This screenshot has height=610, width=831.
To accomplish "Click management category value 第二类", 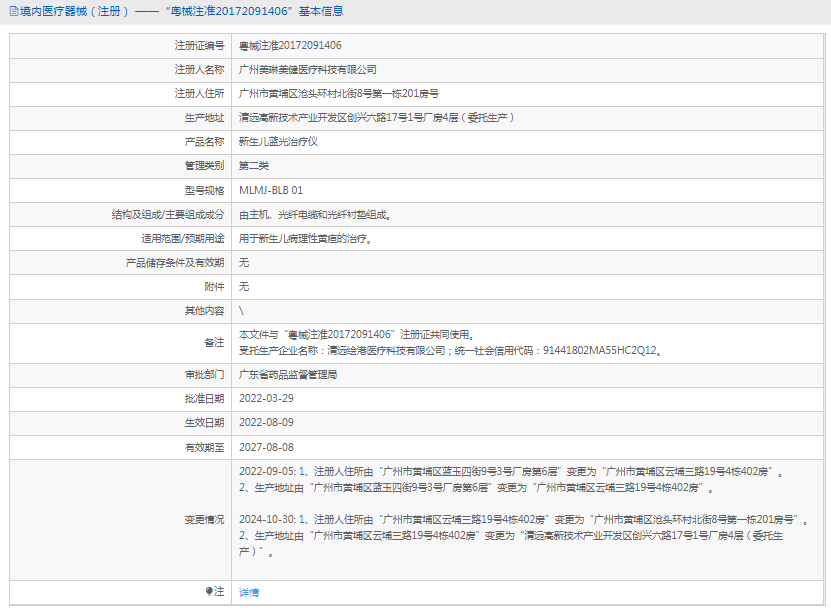I will tap(253, 166).
